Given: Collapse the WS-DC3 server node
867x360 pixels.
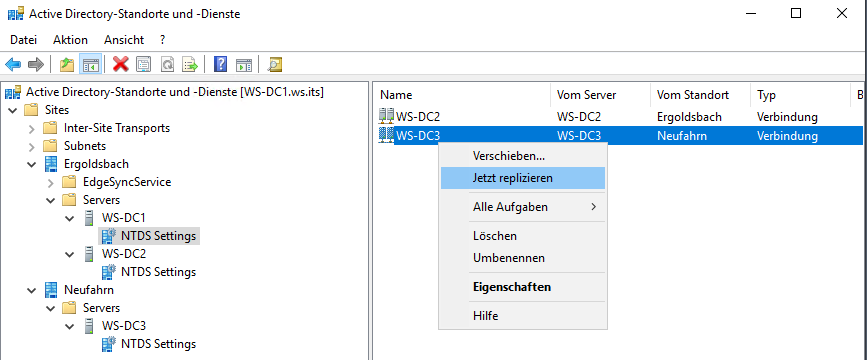Looking at the screenshot, I should click(x=70, y=326).
